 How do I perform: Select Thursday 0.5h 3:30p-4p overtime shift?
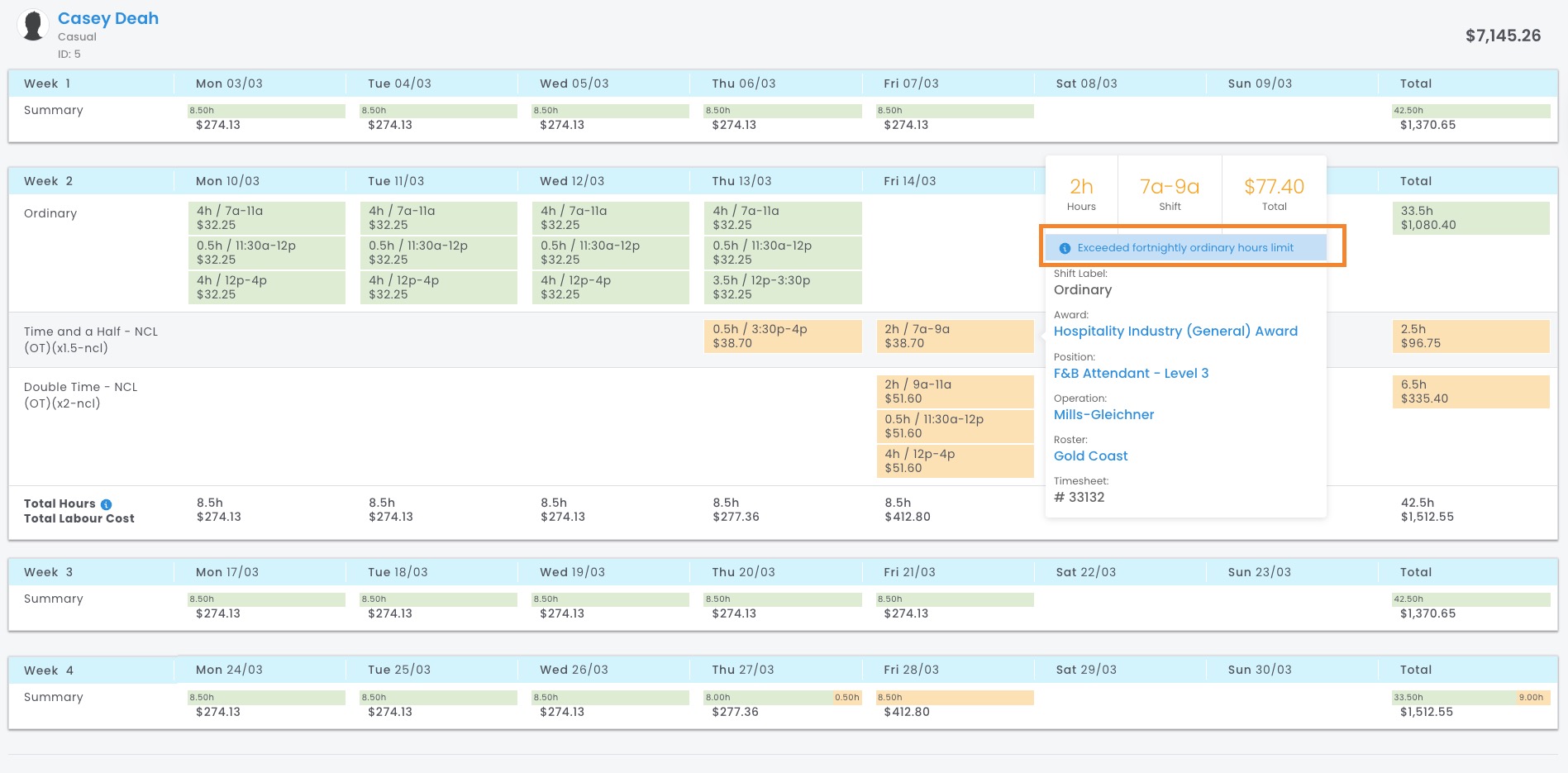pos(782,336)
